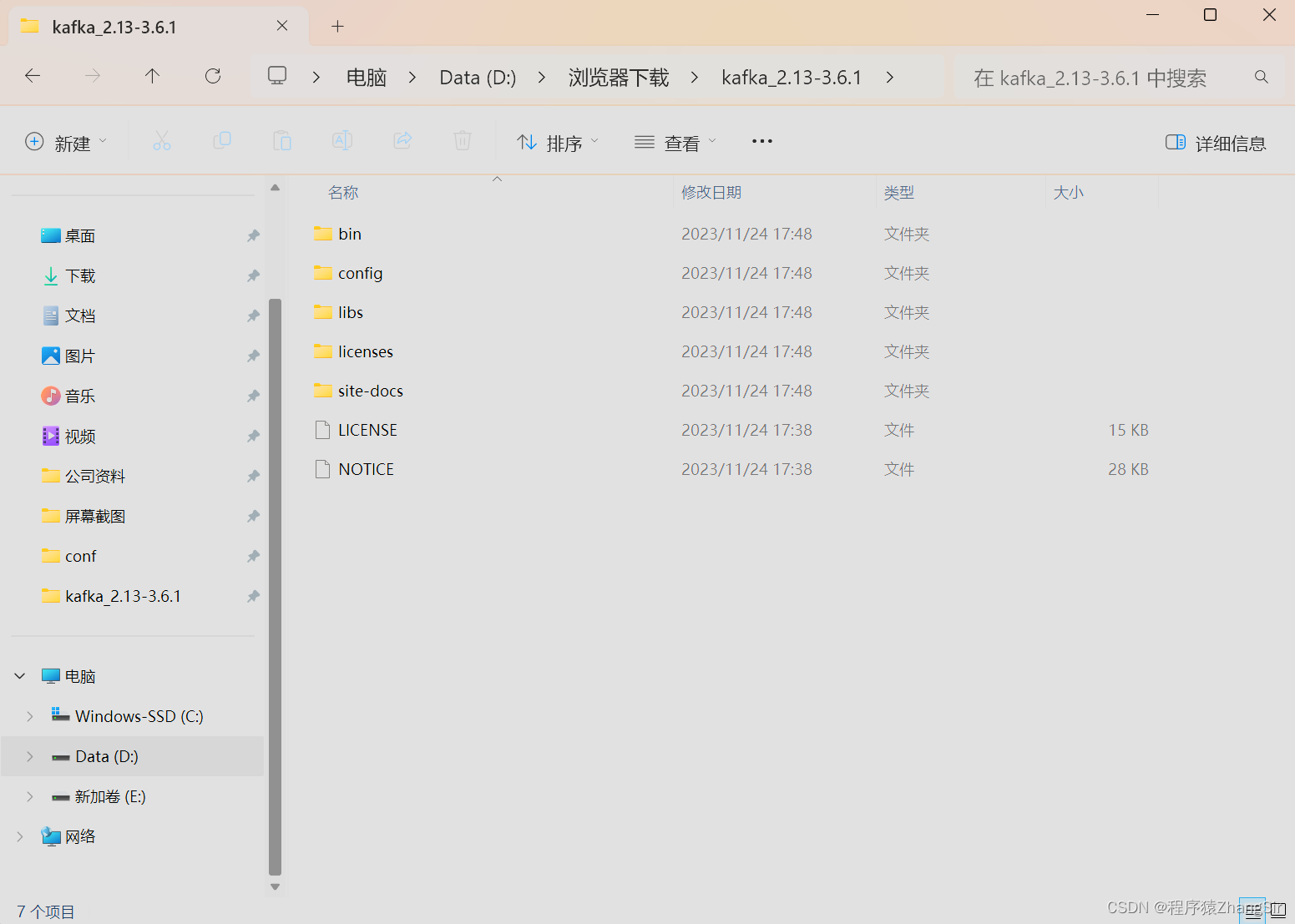Viewport: 1295px width, 924px height.
Task: Click the PC monitor icon in address bar
Action: click(277, 76)
